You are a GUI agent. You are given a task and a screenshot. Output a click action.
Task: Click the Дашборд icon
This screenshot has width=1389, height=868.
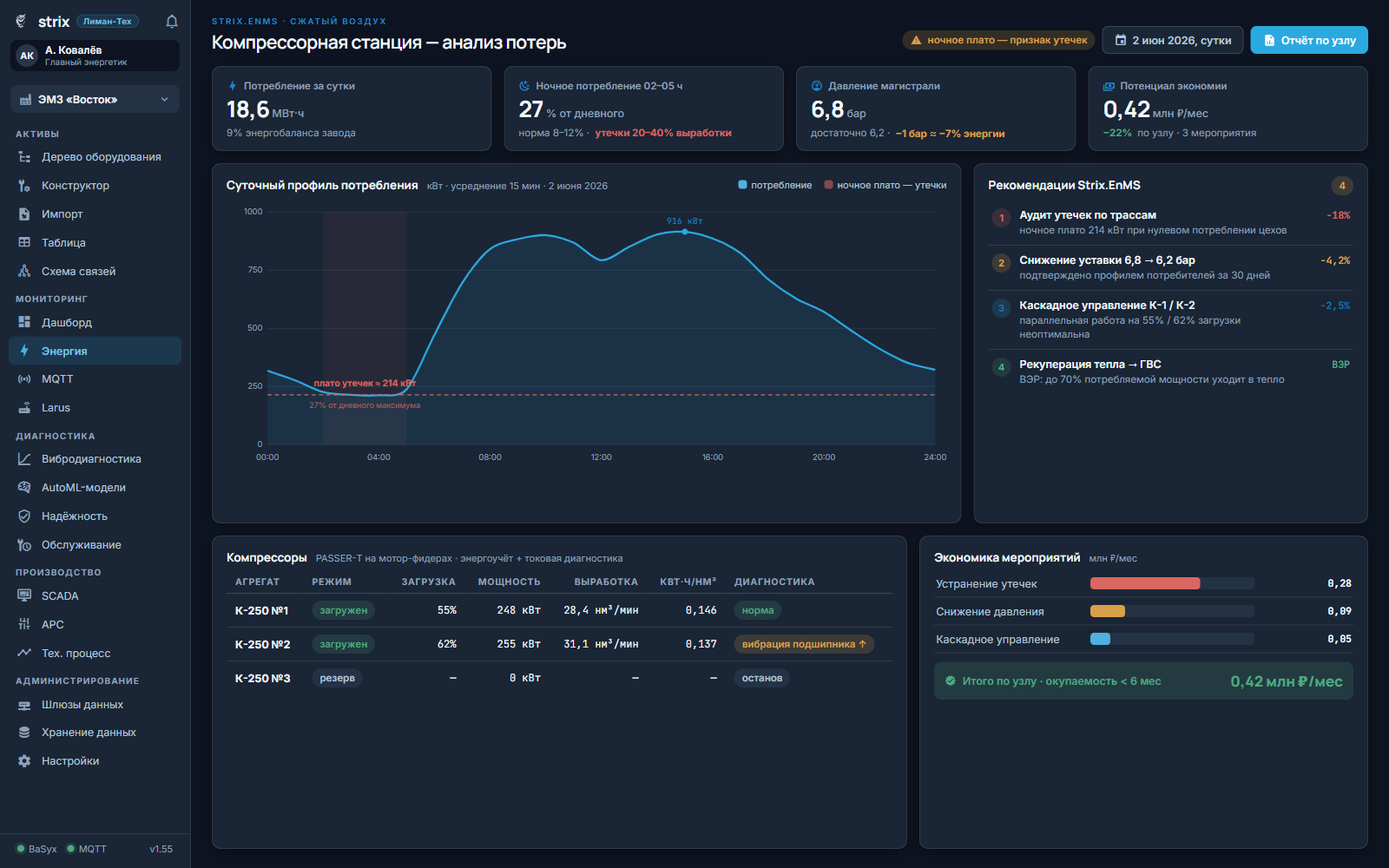[x=24, y=322]
